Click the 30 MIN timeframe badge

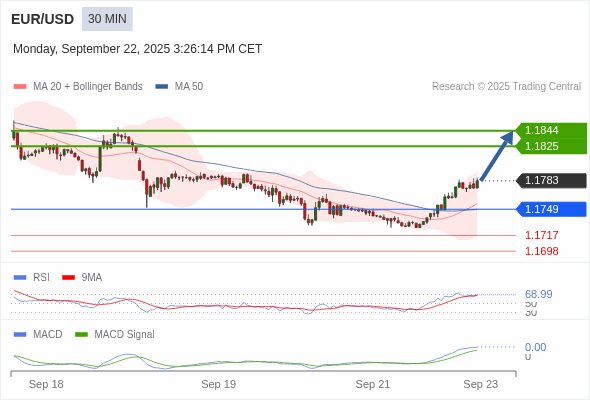[x=107, y=19]
